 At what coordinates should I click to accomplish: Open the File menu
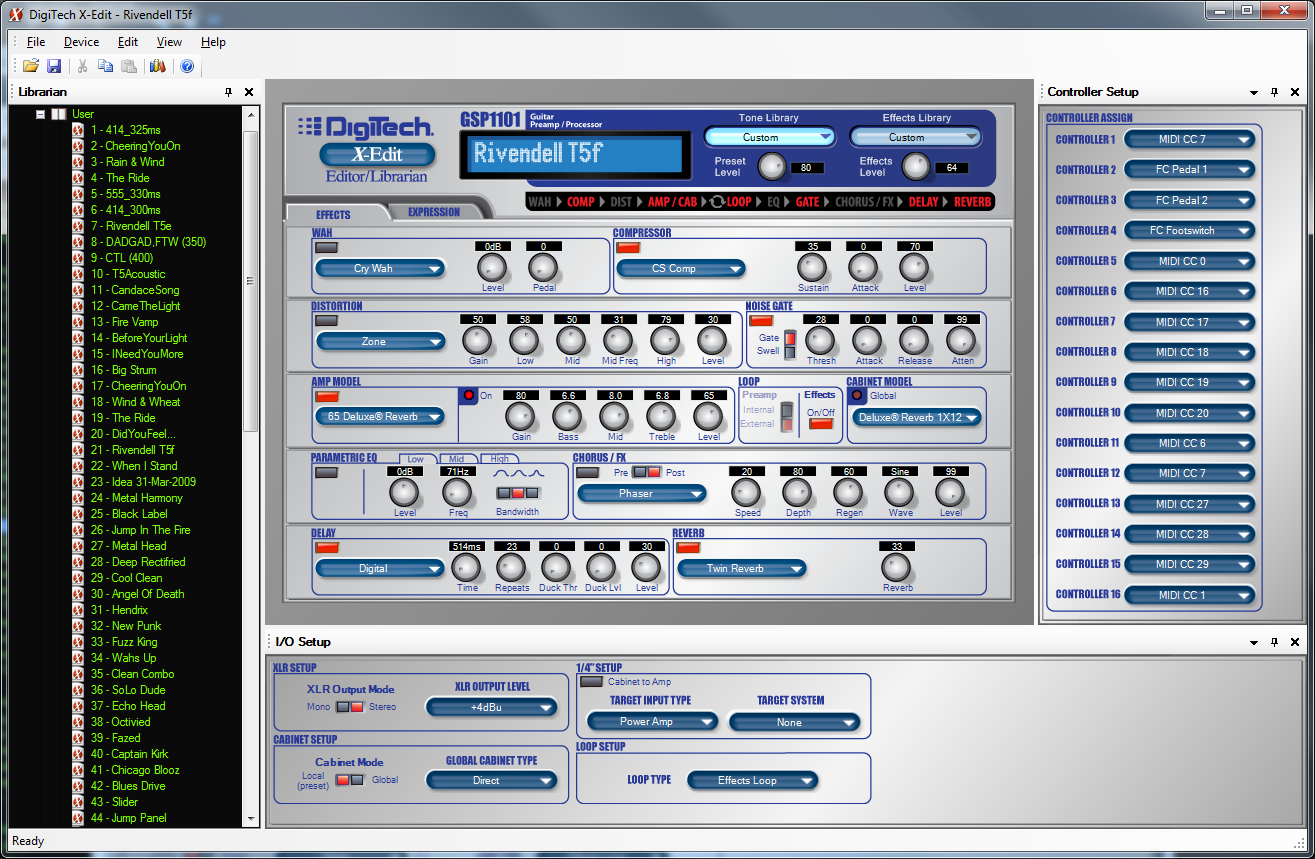coord(36,42)
